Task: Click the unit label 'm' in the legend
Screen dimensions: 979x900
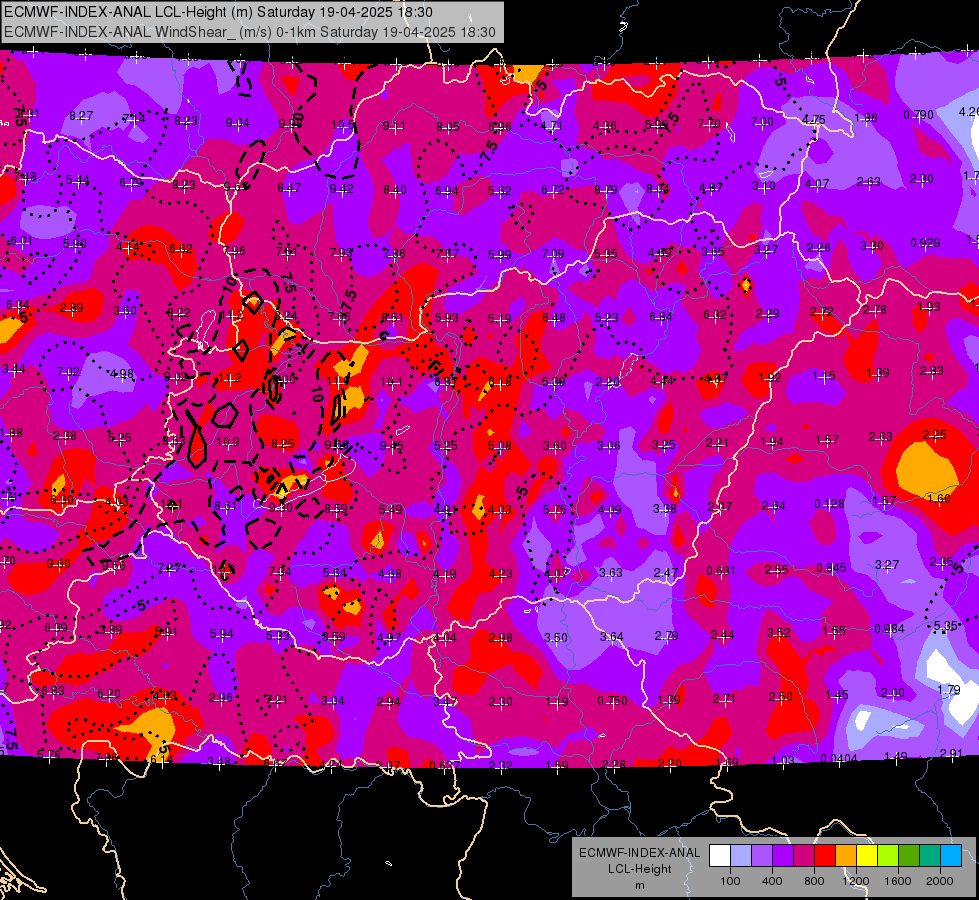Action: 639,886
